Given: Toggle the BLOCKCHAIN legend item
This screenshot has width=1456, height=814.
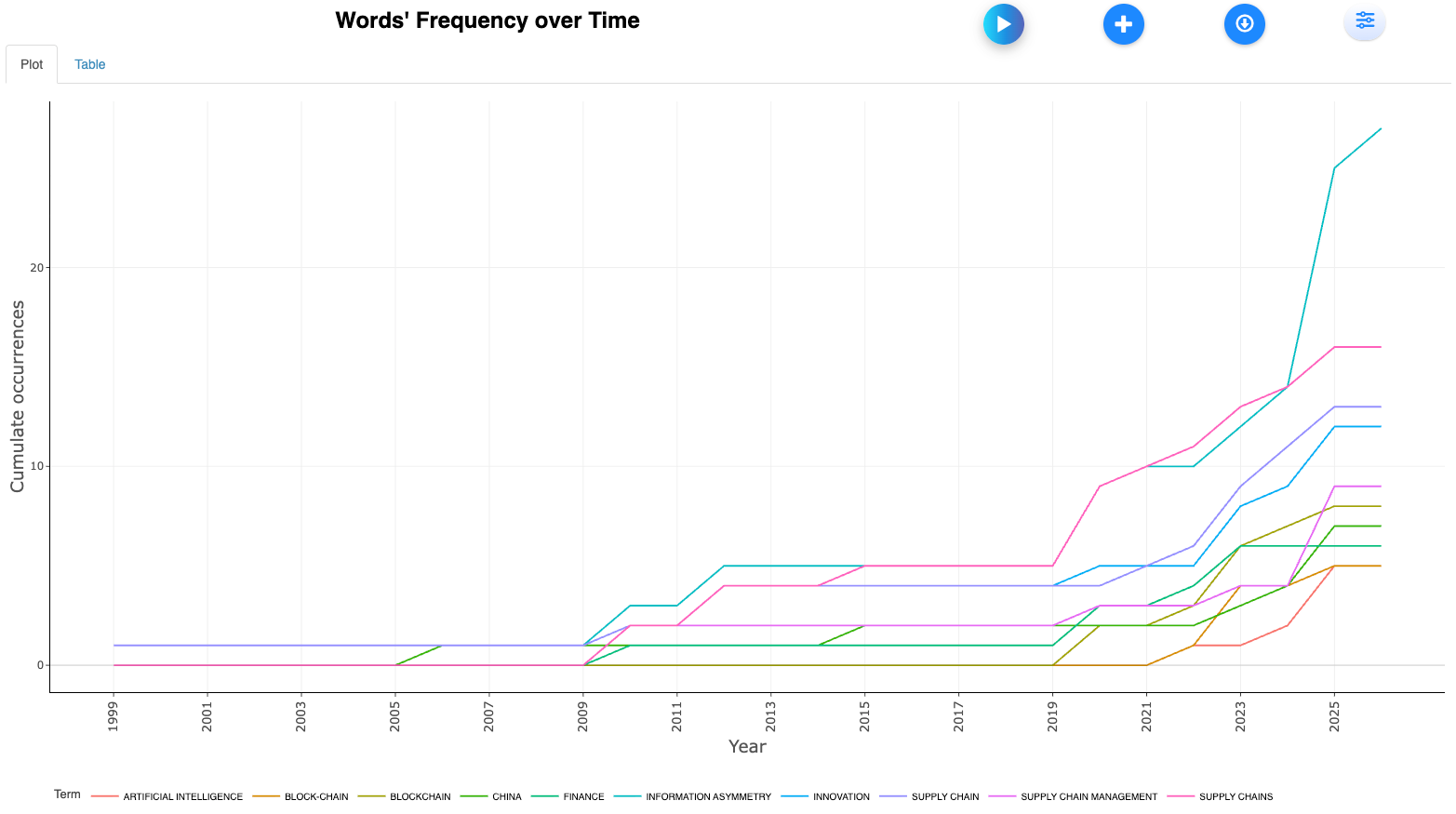Looking at the screenshot, I should pos(420,797).
